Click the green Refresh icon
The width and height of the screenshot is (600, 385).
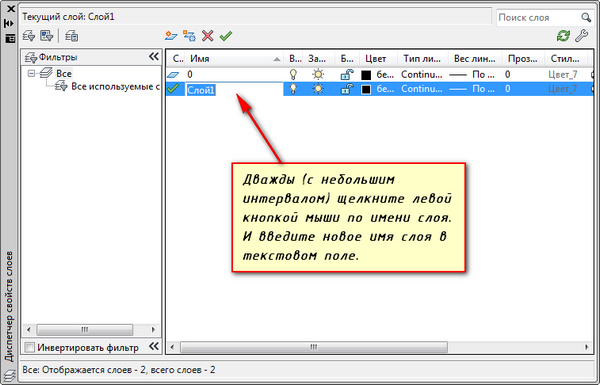click(563, 36)
